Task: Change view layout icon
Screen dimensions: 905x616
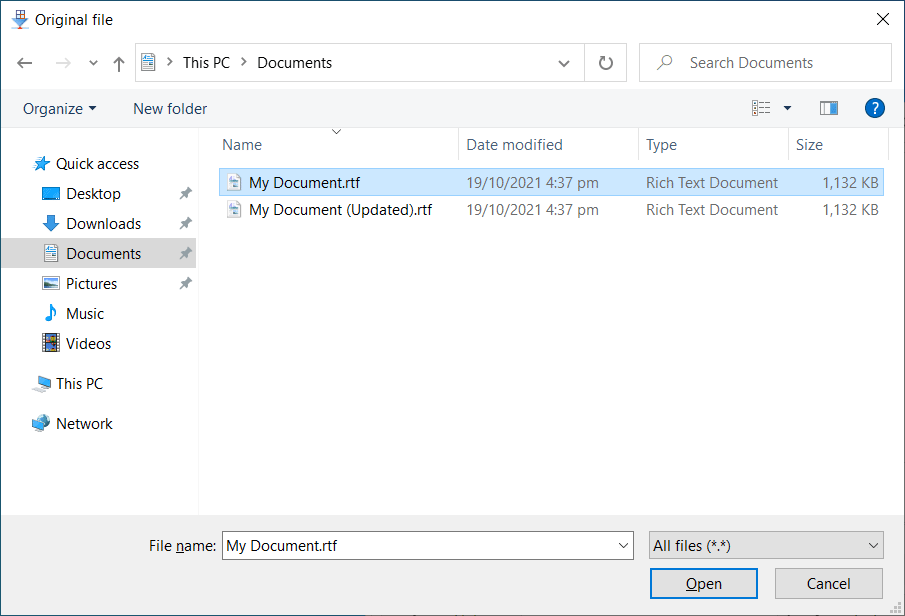Action: (761, 108)
